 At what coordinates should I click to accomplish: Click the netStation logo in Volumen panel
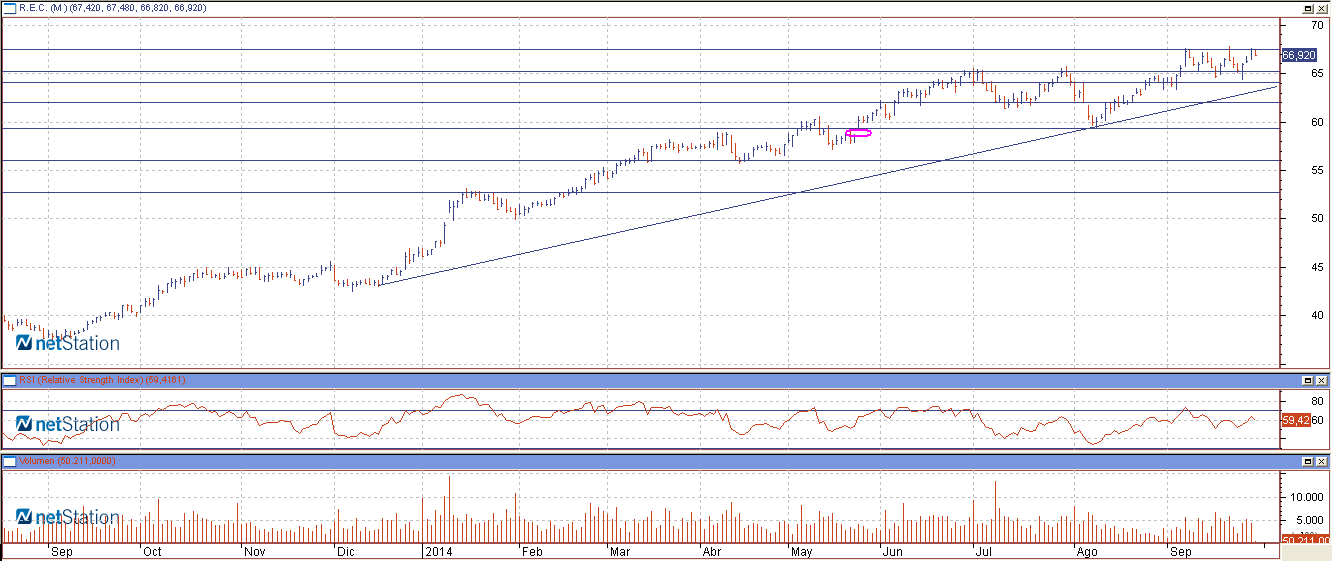(x=67, y=517)
